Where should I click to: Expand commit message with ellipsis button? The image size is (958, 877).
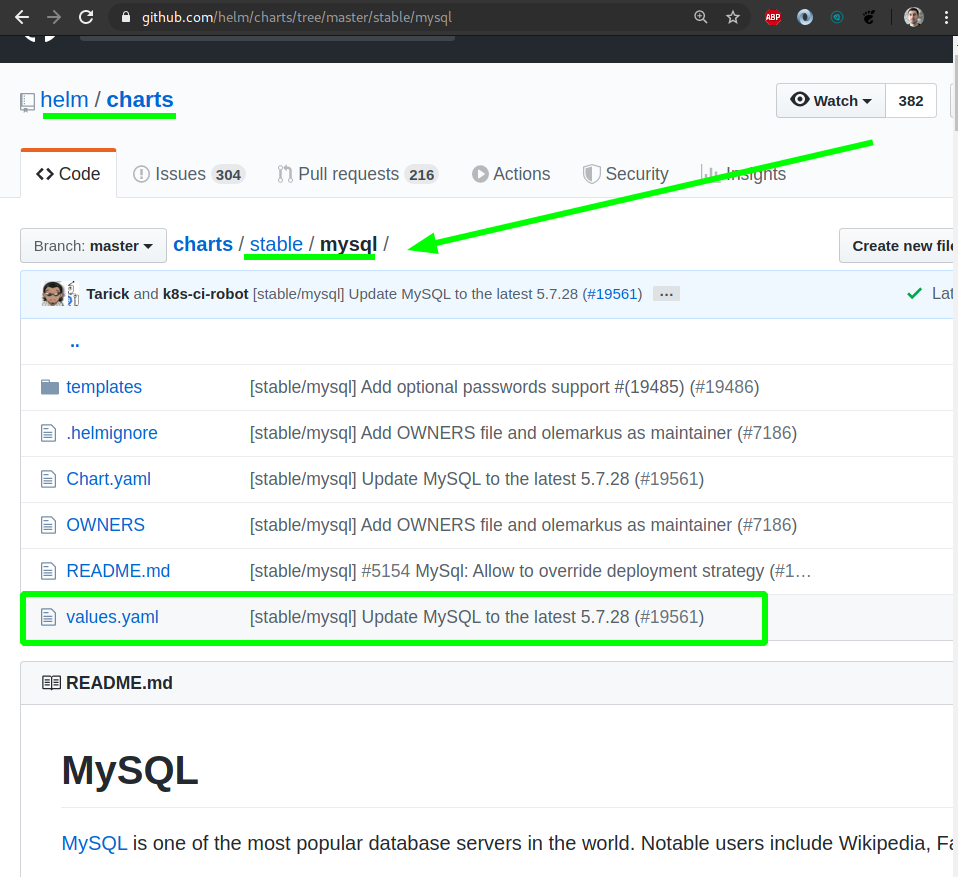666,294
